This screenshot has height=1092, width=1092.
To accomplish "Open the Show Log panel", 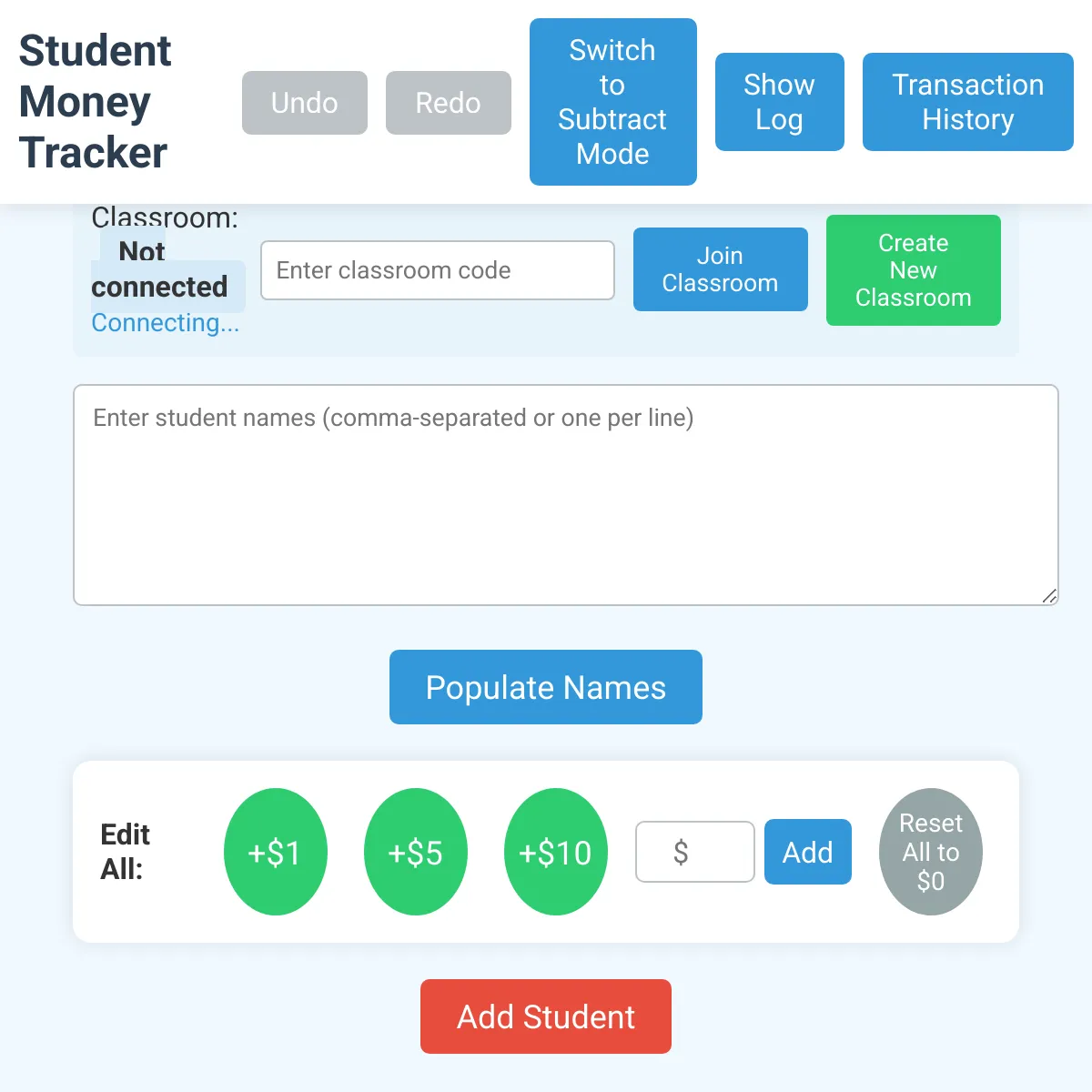I will (x=780, y=102).
